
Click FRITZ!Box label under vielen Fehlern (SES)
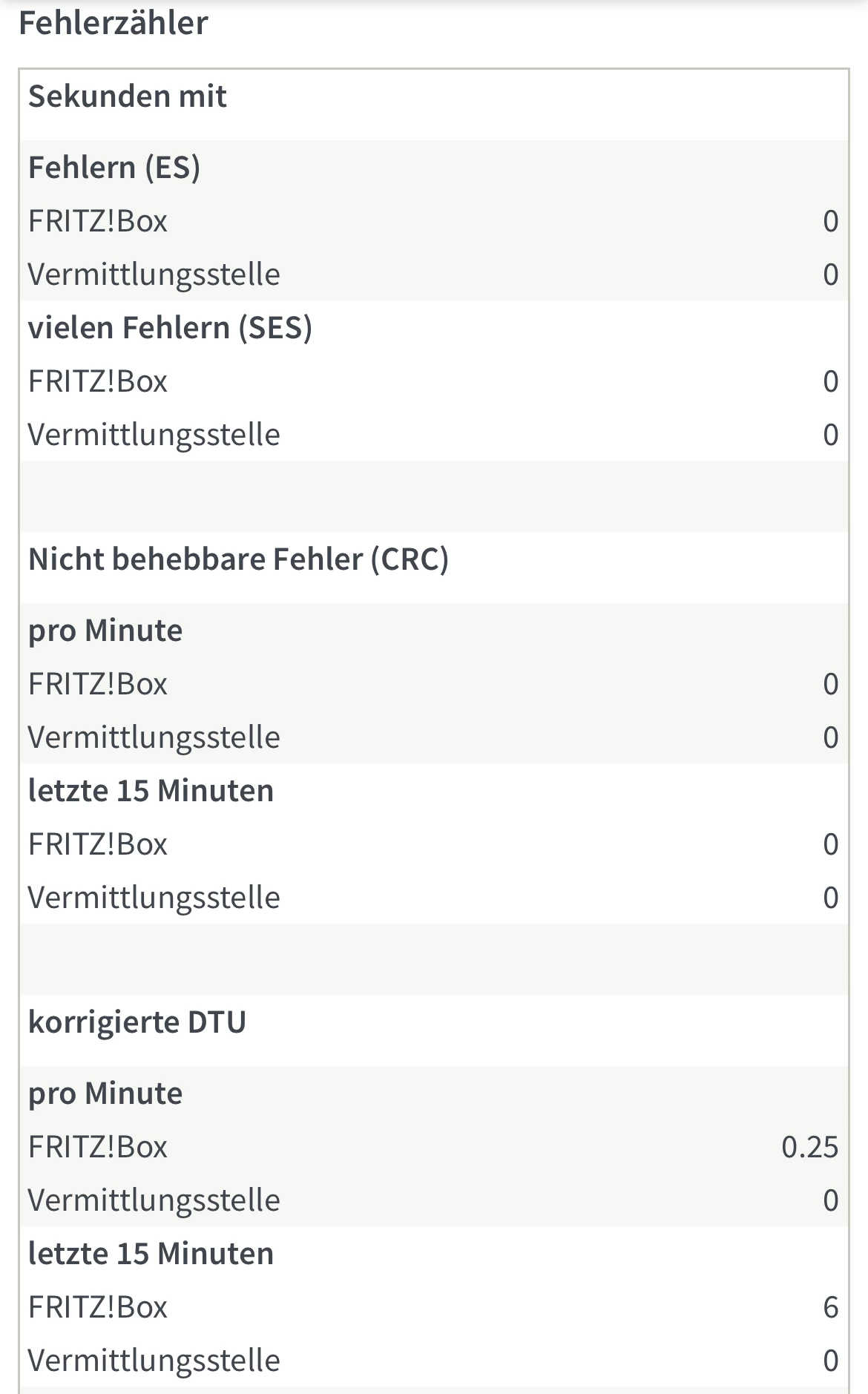(x=98, y=381)
